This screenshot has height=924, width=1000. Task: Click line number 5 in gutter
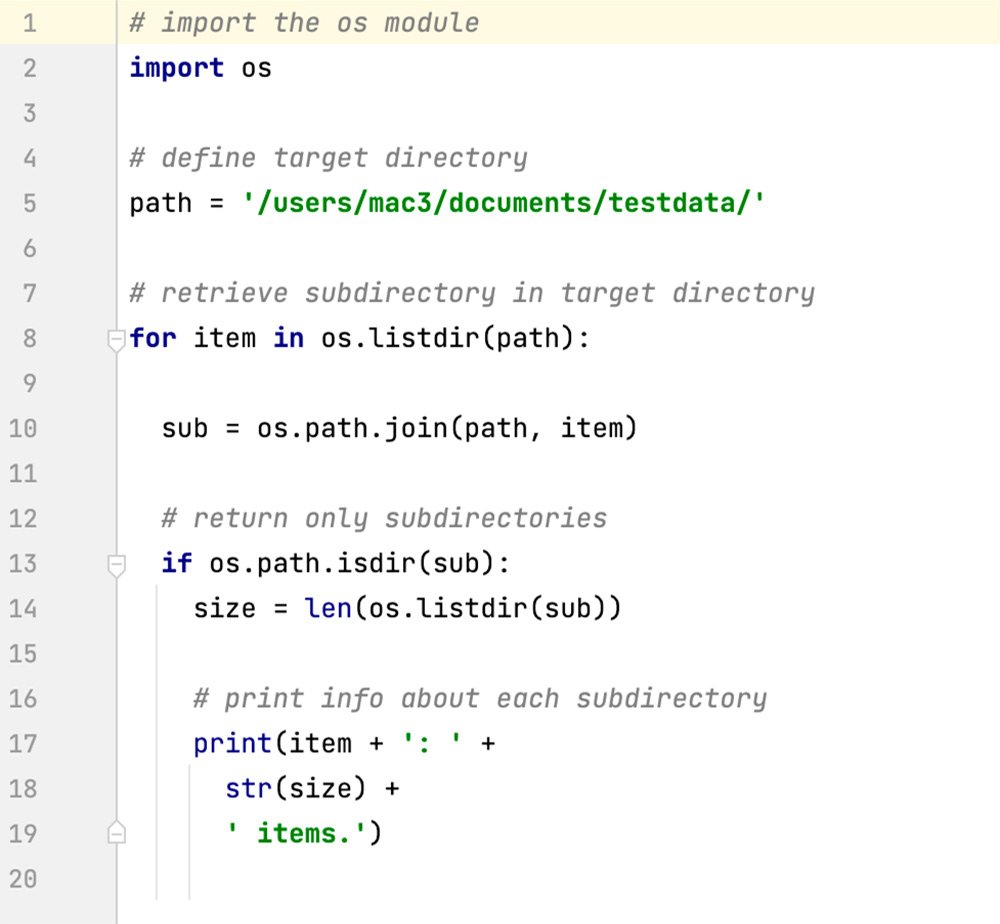click(28, 204)
